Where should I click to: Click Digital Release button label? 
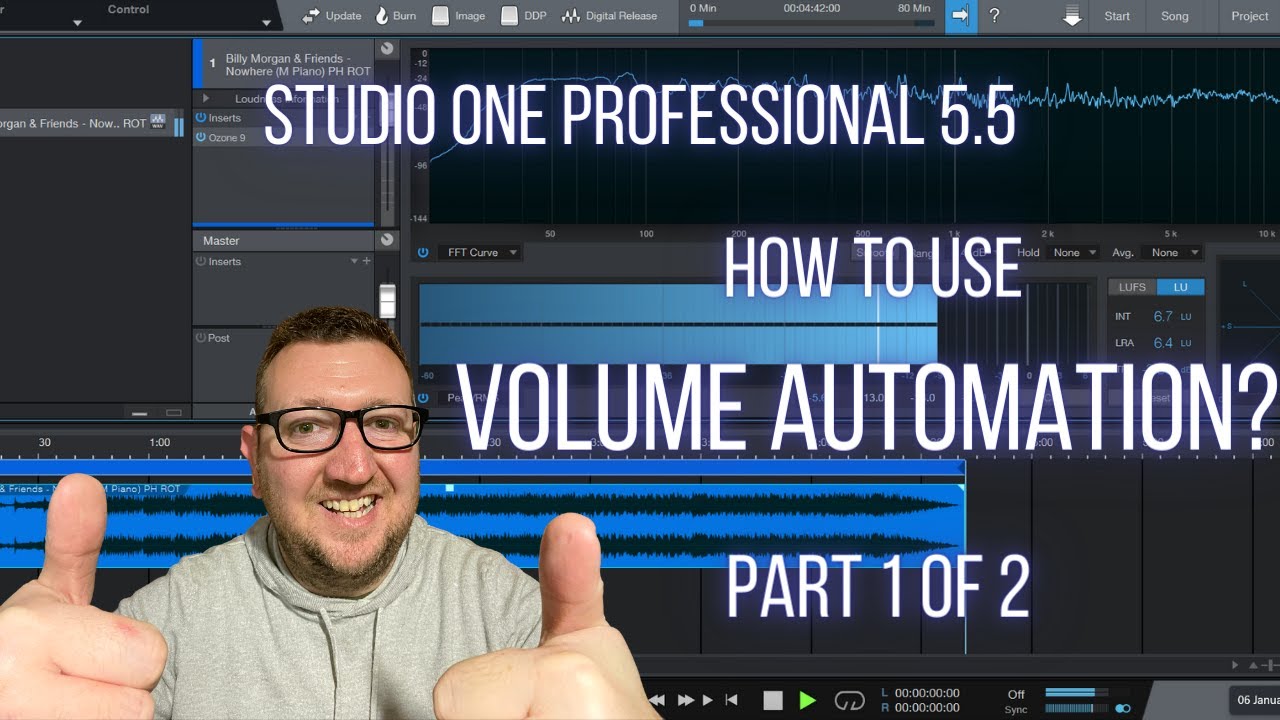(x=621, y=16)
